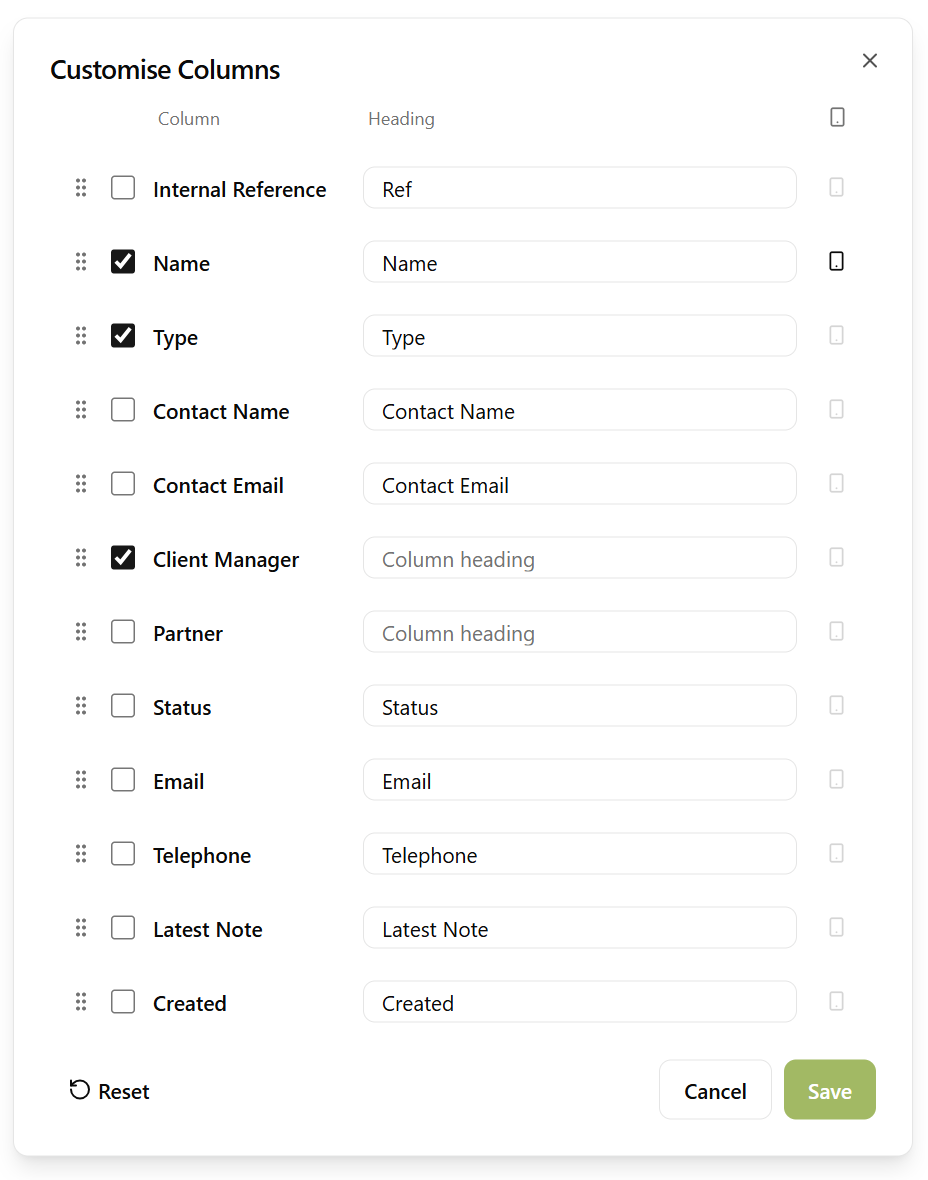Click the Telephone heading input field
This screenshot has height=1180, width=928.
click(x=580, y=854)
